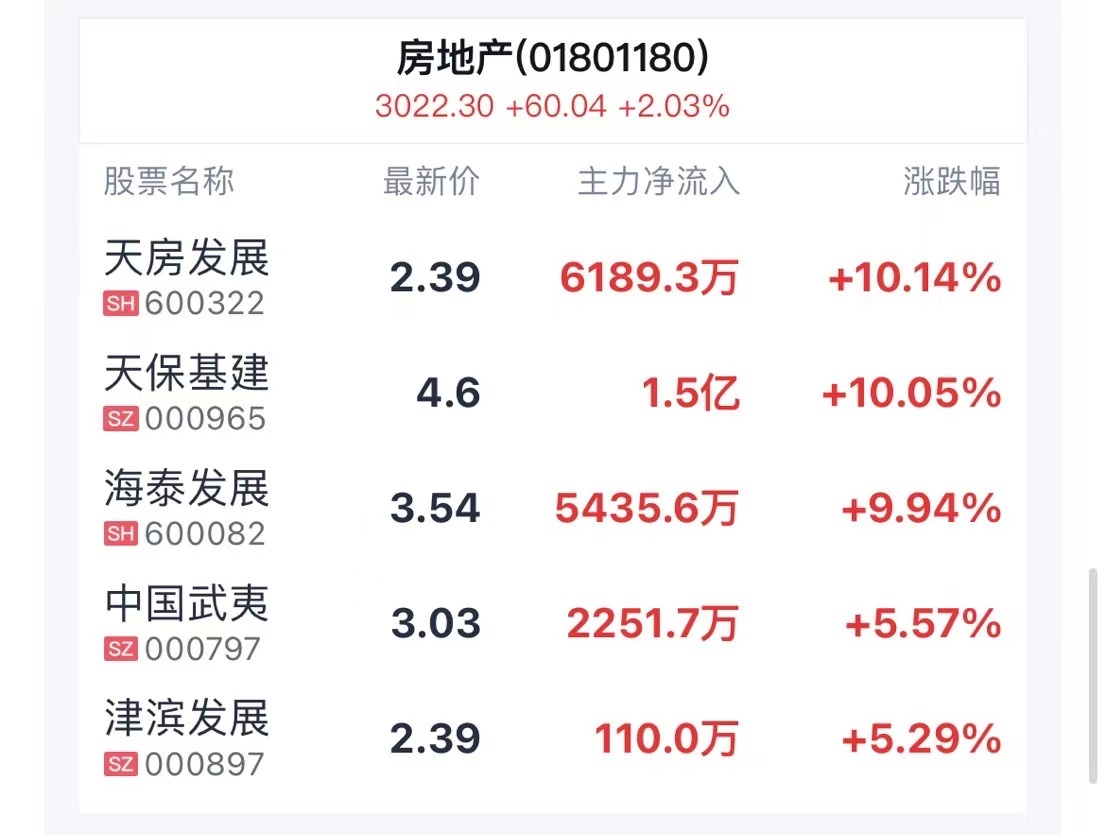The width and height of the screenshot is (1106, 835).
Task: Click the SZ badge beside code 000965
Action: pyautogui.click(x=120, y=419)
